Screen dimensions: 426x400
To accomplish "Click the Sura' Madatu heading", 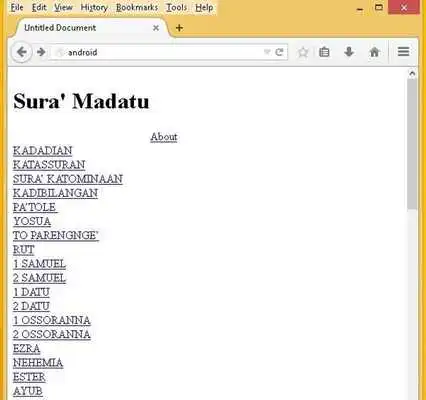I will coord(81,101).
